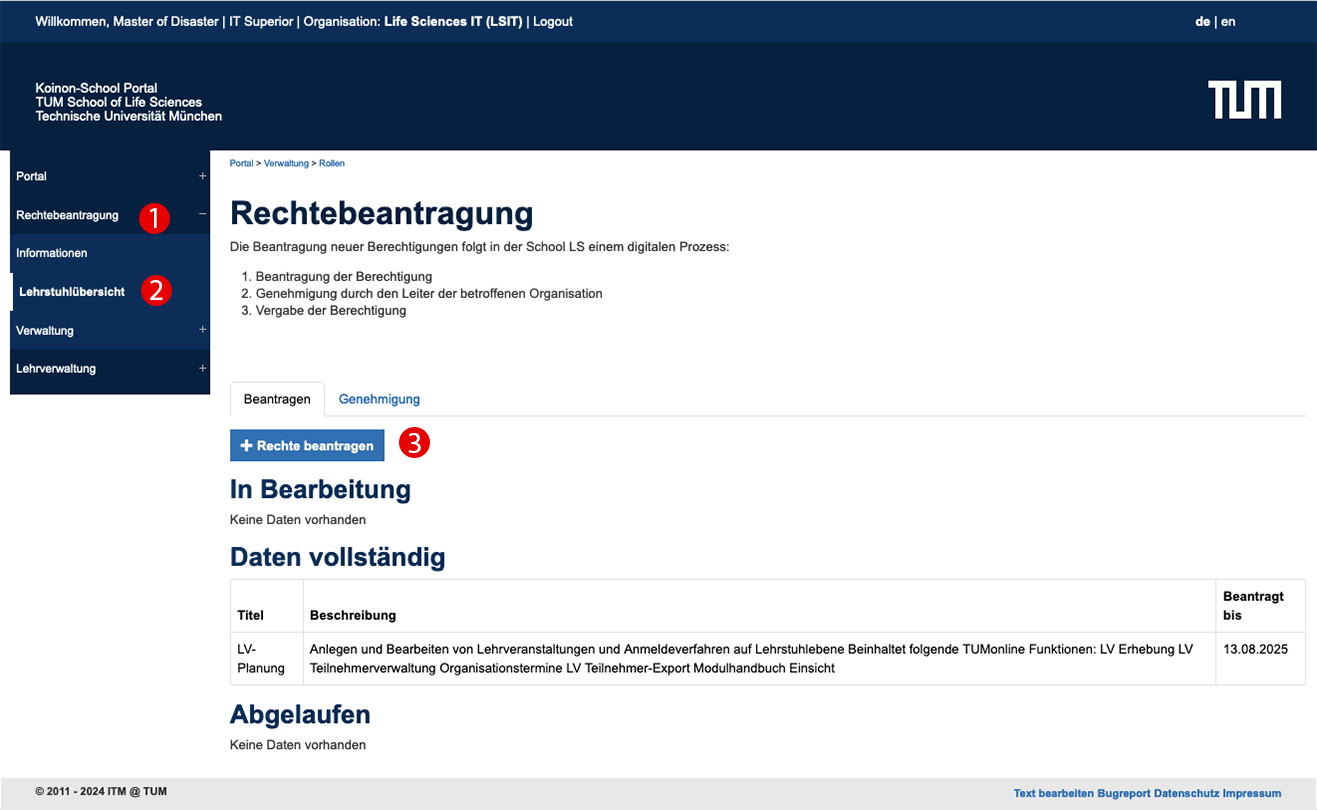Open Informationen in the sidebar
1317x810 pixels.
point(52,253)
